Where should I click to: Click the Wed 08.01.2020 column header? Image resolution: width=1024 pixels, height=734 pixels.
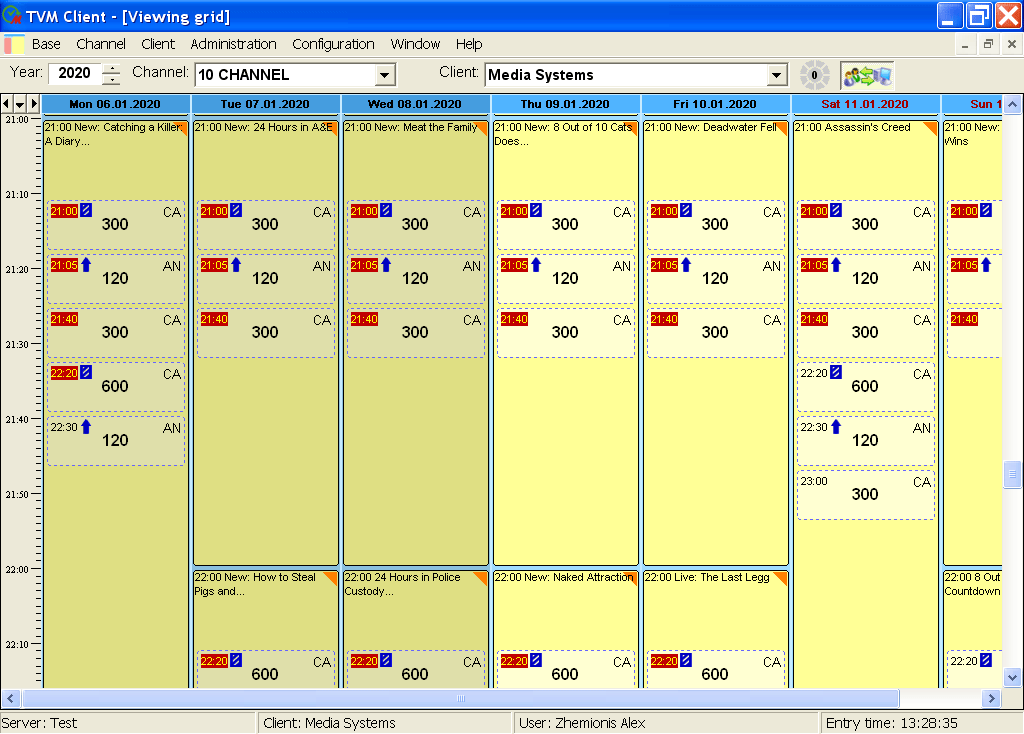pyautogui.click(x=415, y=104)
